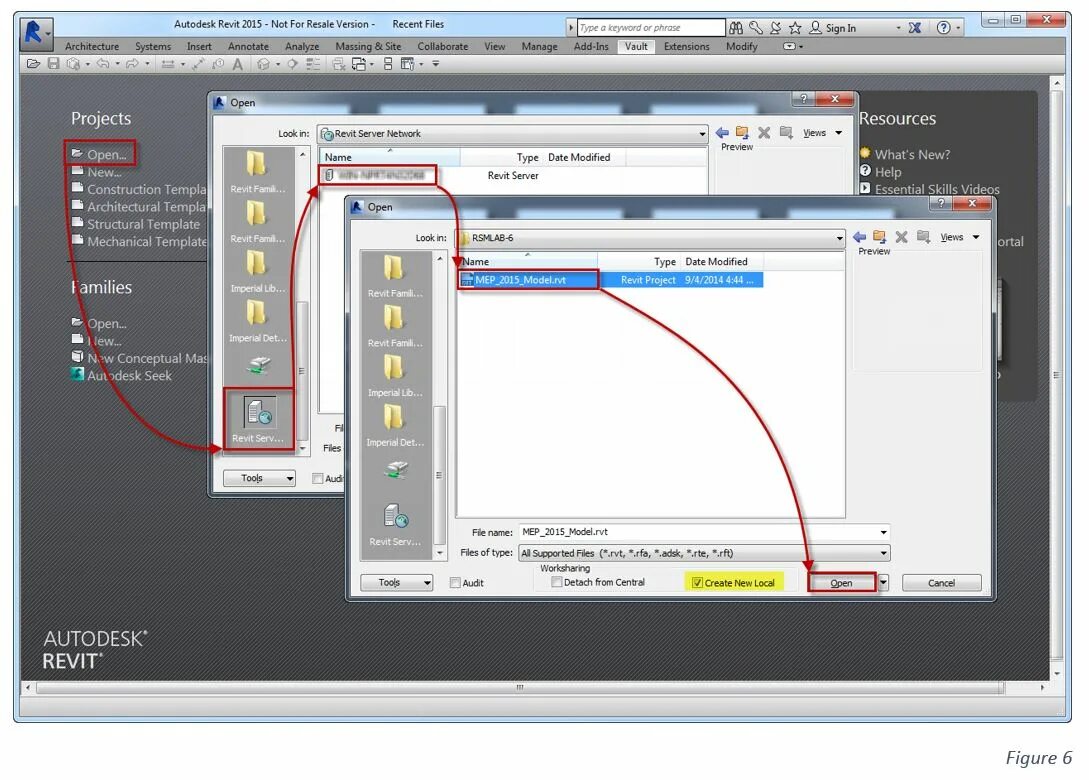Expand the File name dropdown arrow
This screenshot has height=780, width=1089.
pos(883,532)
